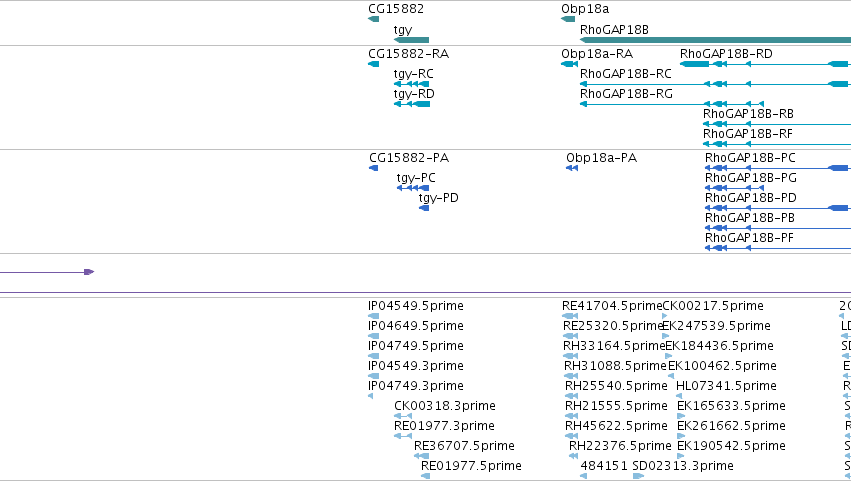Click the purple arrow feature end
Screen dimensions: 851x481
coord(90,272)
